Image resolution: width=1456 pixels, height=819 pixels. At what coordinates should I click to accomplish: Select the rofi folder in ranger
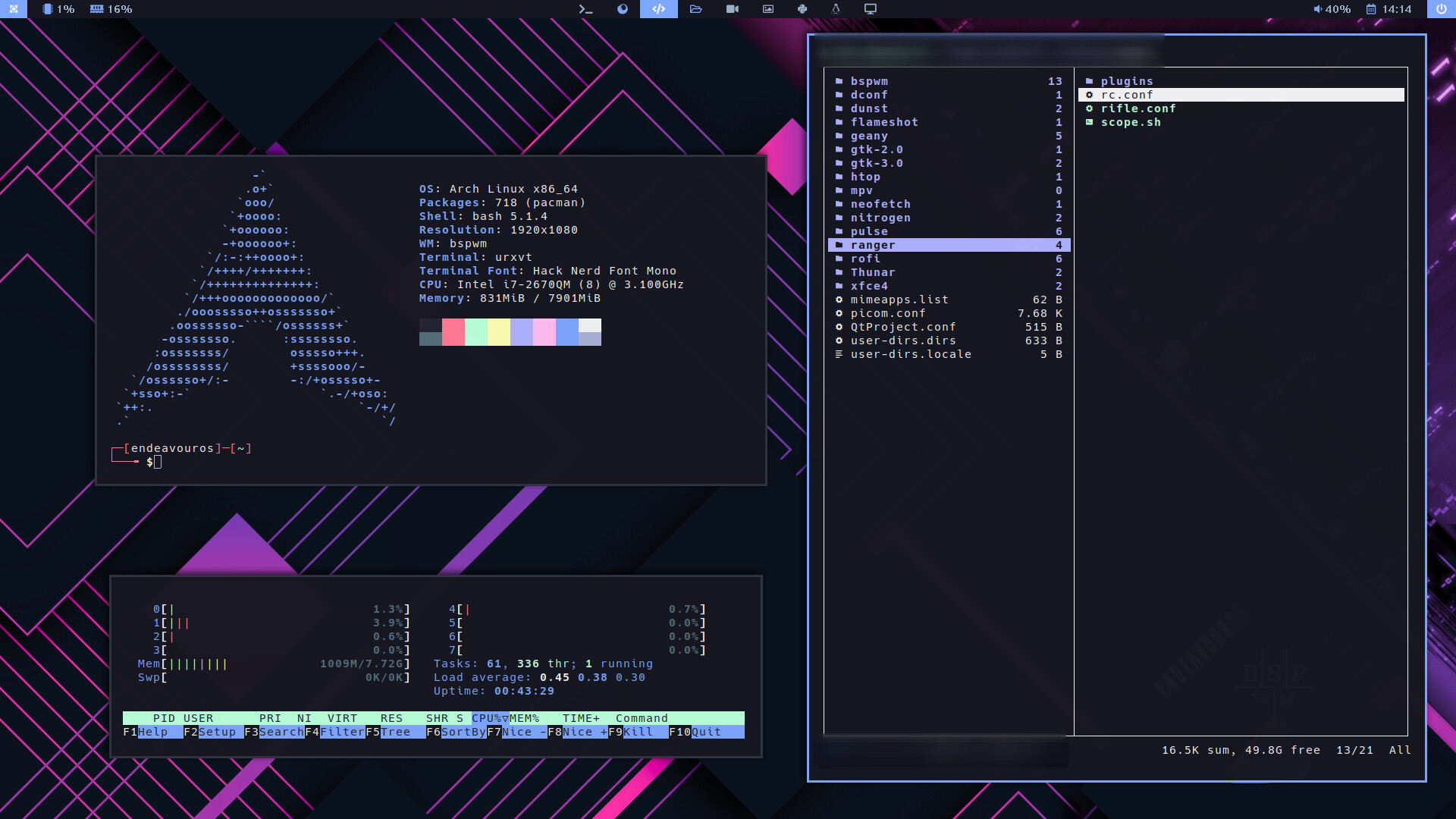(949, 259)
